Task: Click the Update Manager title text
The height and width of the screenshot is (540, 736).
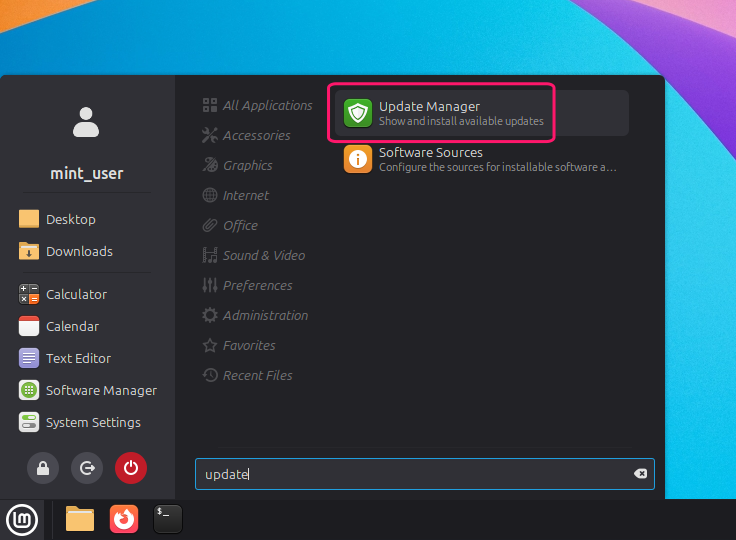Action: [x=429, y=107]
